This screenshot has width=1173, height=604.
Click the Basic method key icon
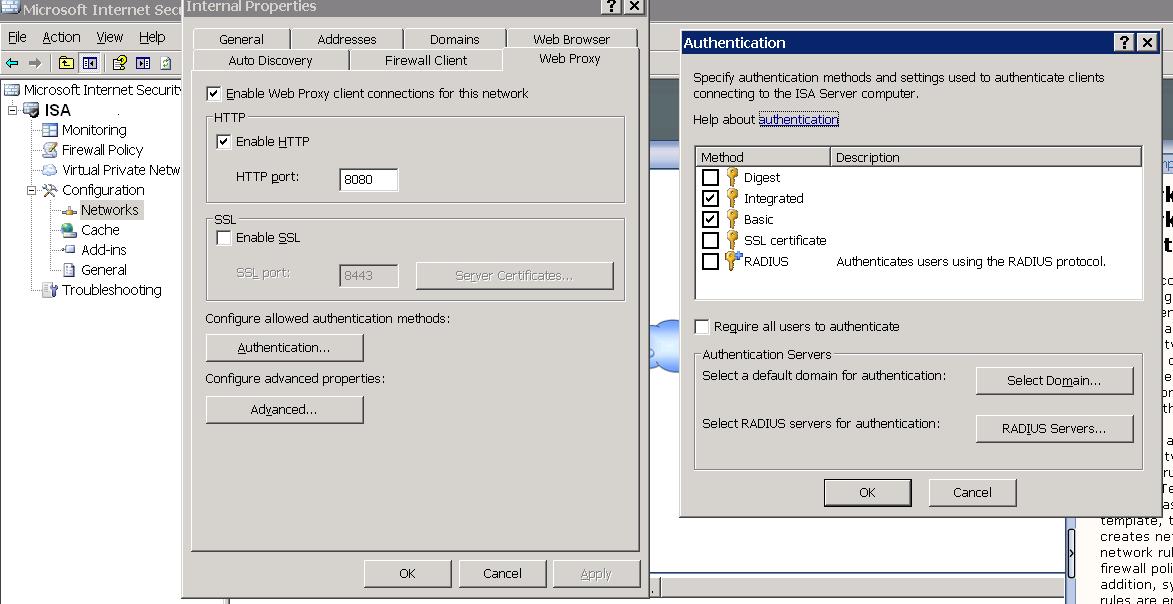click(732, 219)
